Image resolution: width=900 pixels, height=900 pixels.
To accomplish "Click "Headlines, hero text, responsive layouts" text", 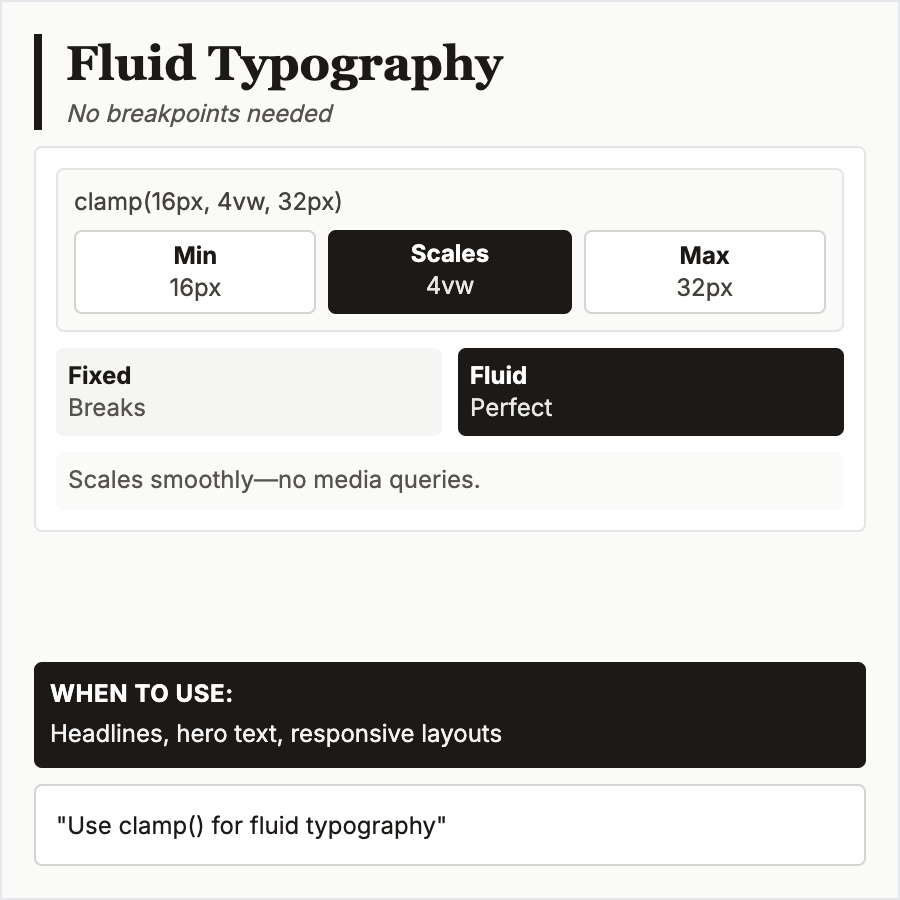I will click(x=276, y=734).
